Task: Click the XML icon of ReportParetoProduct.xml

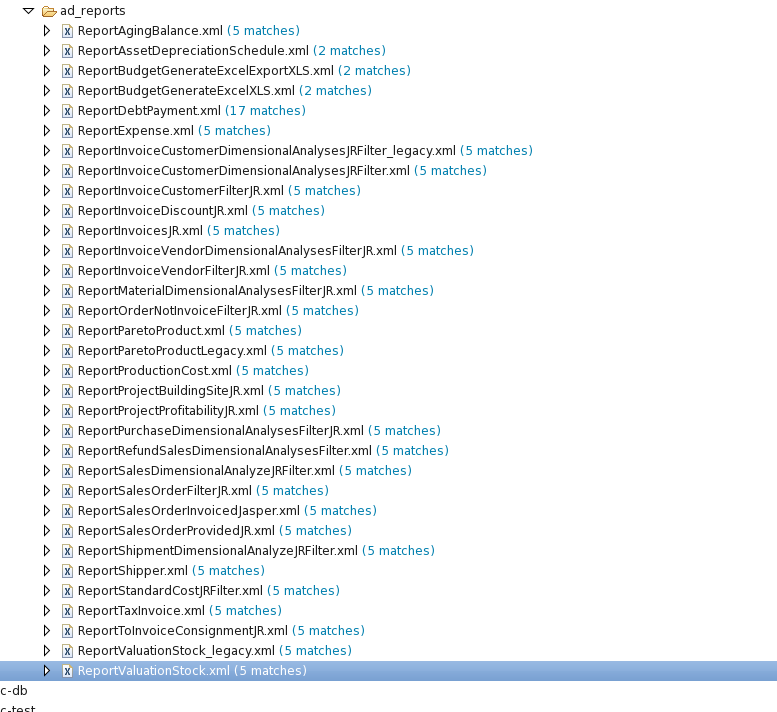Action: tap(67, 331)
